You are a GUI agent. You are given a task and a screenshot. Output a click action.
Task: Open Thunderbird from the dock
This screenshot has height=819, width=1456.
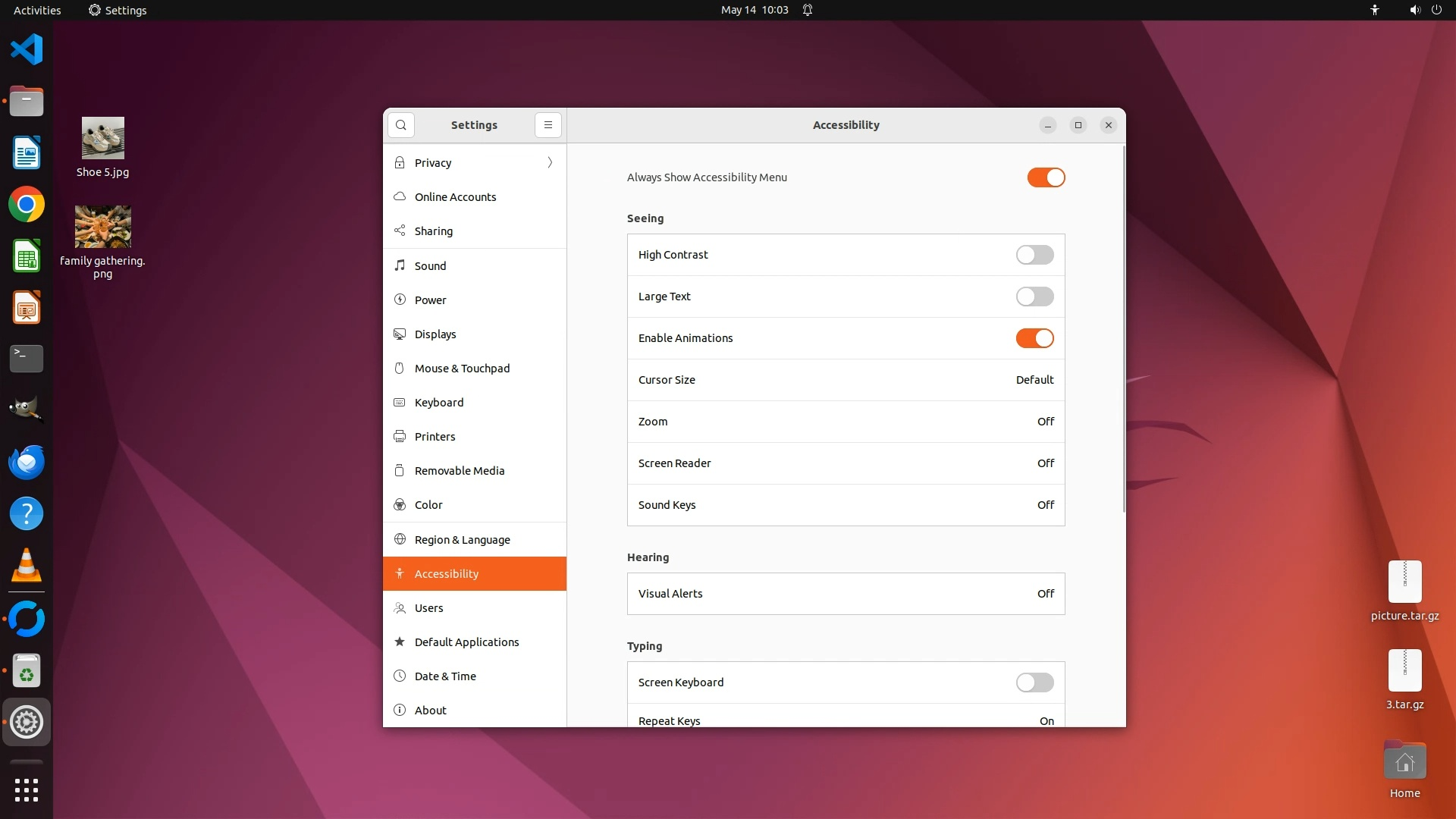click(27, 462)
